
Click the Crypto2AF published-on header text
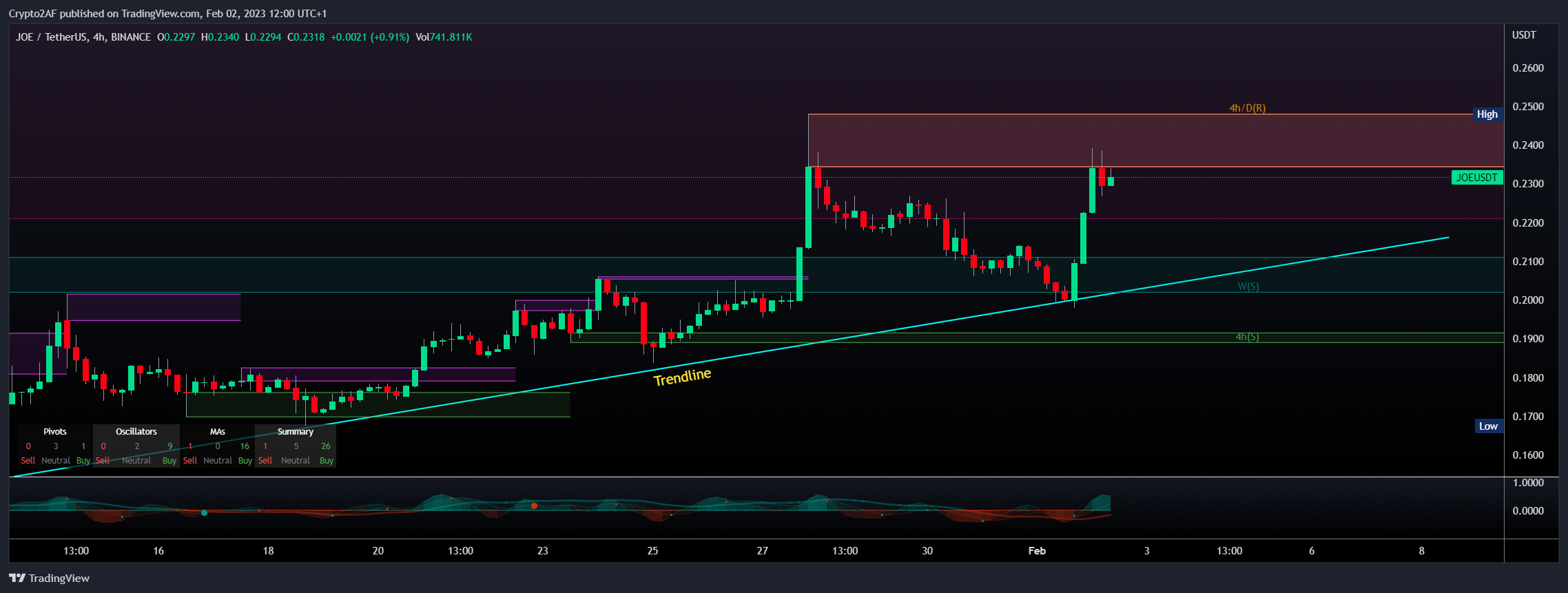[168, 14]
